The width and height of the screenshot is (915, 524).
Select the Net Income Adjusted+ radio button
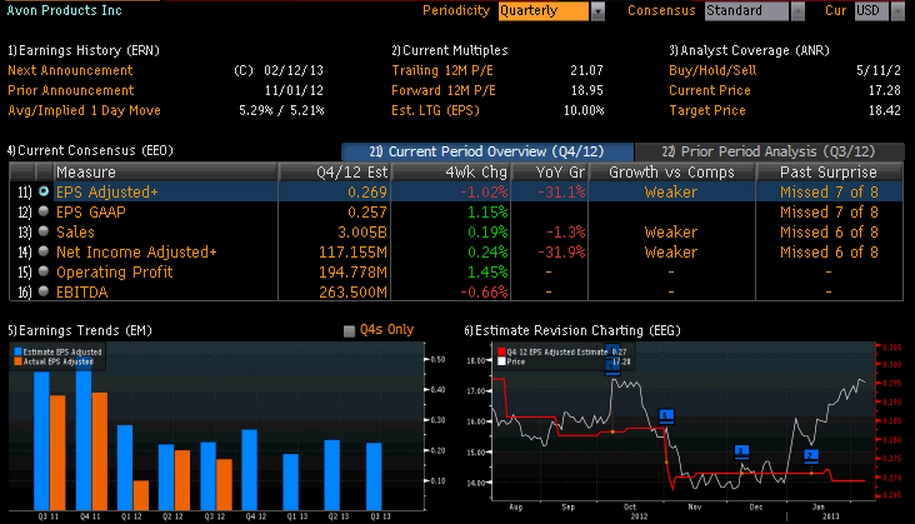click(x=43, y=251)
